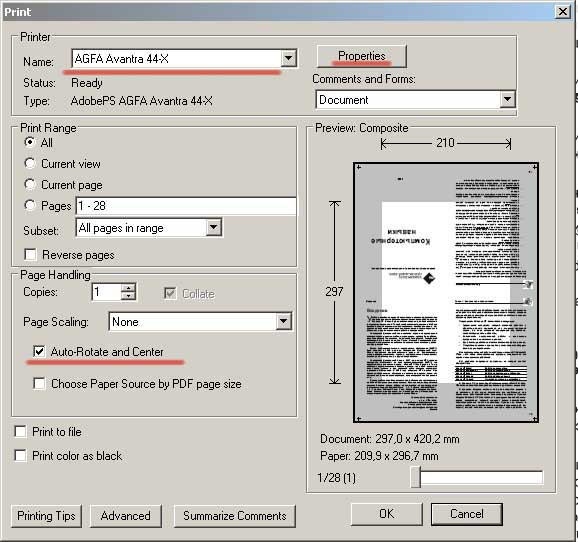Enable Print color as black checkbox

click(x=20, y=456)
